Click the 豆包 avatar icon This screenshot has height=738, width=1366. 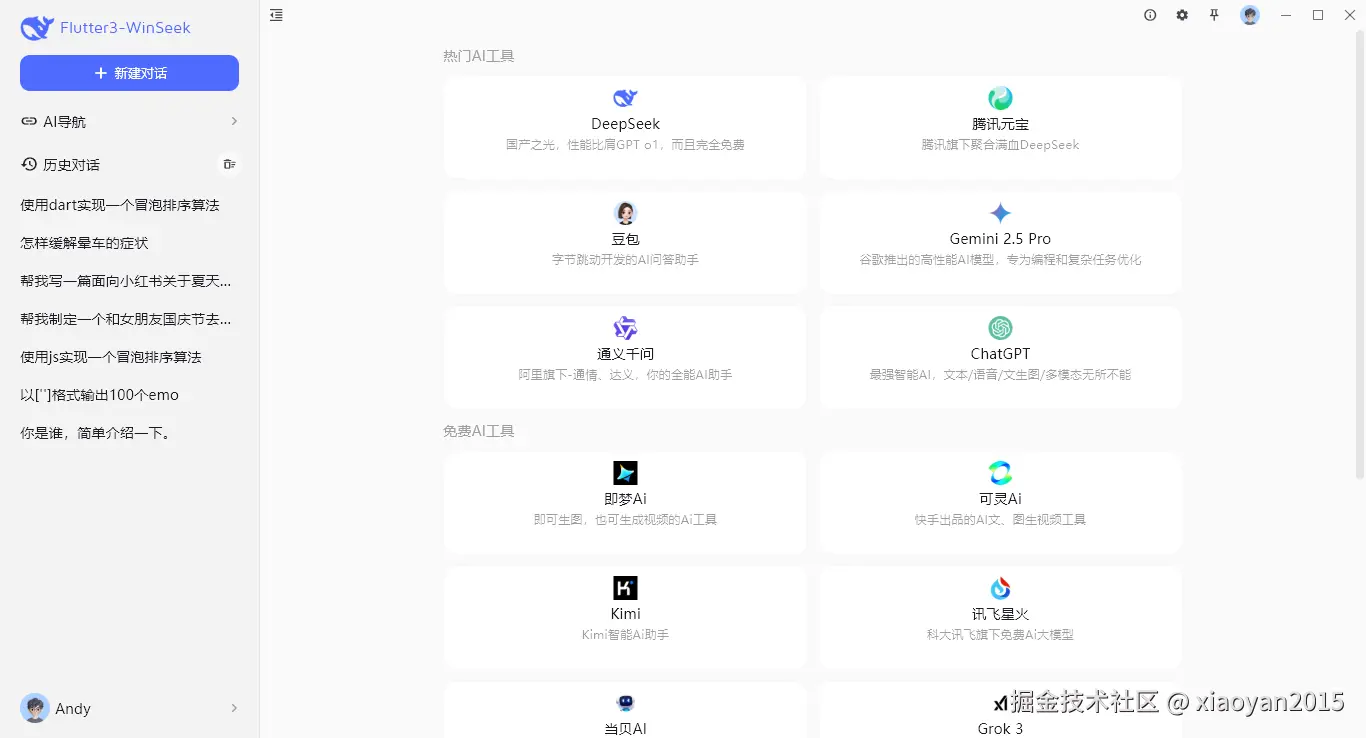click(625, 213)
